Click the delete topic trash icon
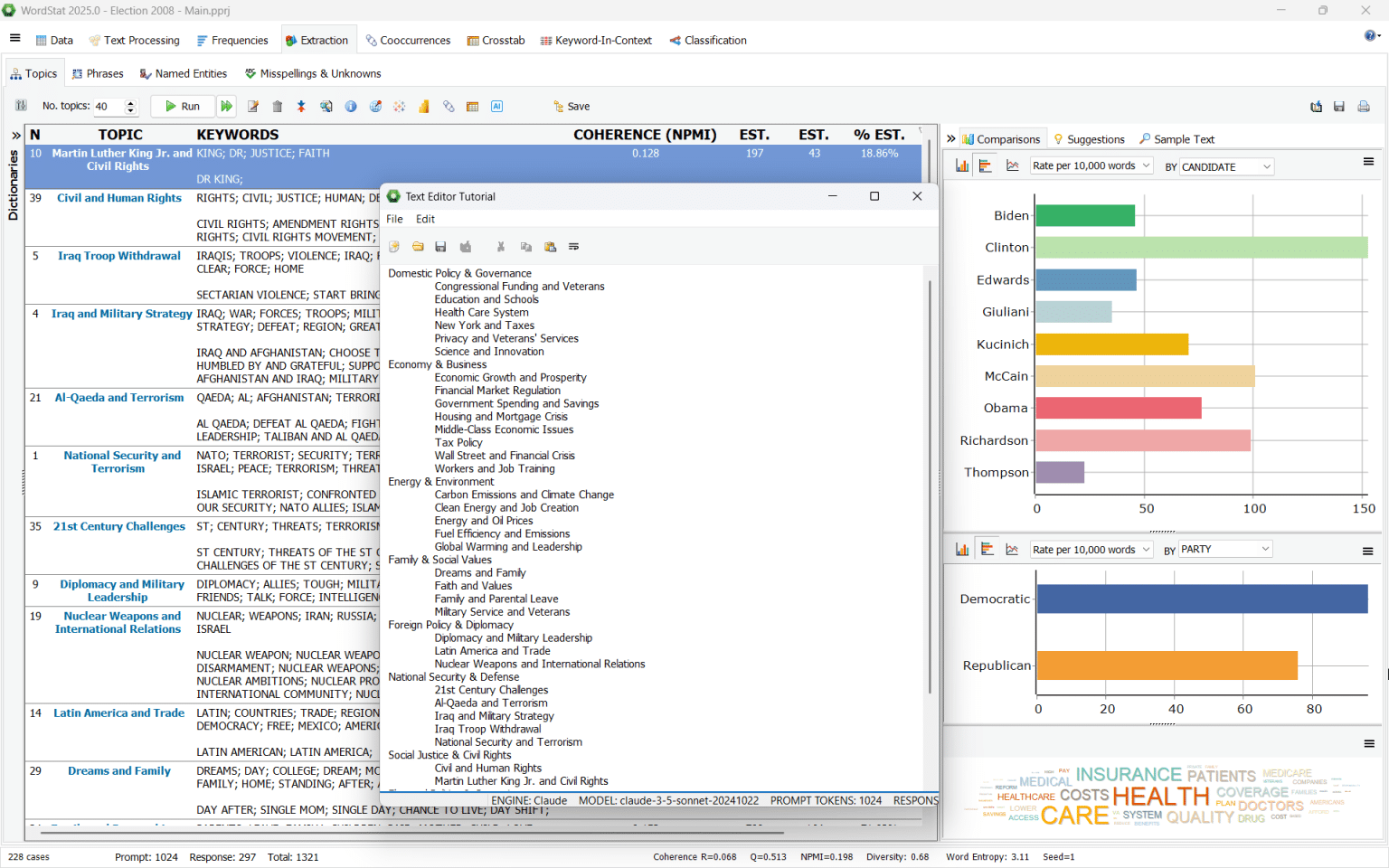1389x868 pixels. point(278,107)
